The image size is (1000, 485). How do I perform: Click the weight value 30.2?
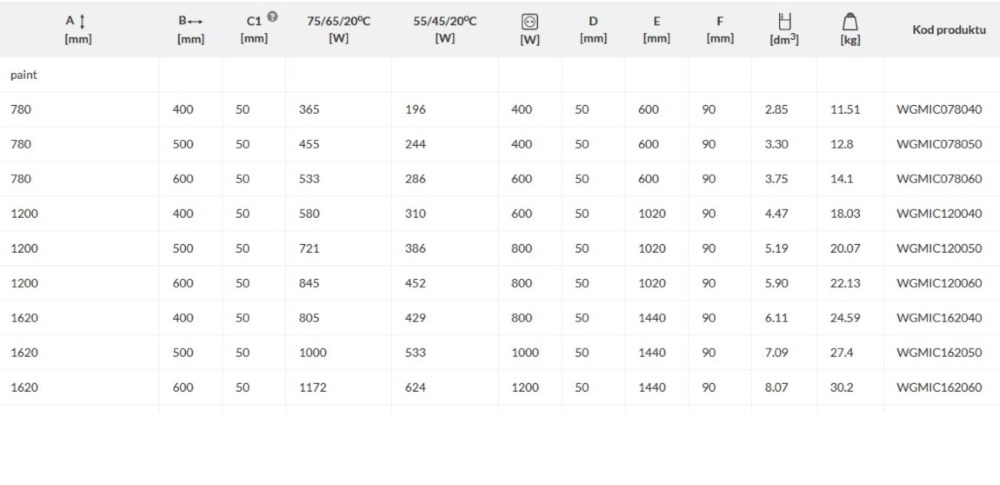[842, 387]
